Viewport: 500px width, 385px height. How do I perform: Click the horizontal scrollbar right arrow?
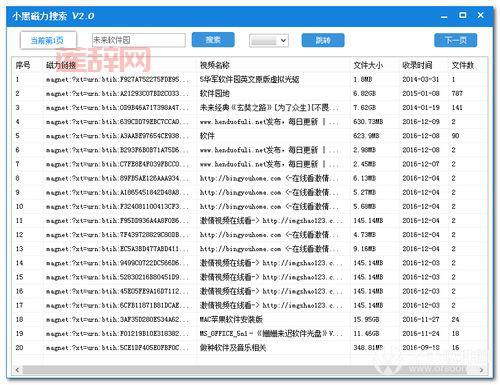481,370
